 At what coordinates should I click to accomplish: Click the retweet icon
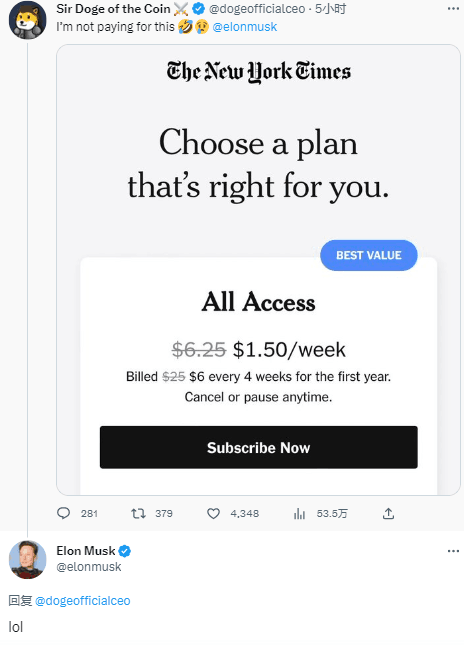coord(138,513)
